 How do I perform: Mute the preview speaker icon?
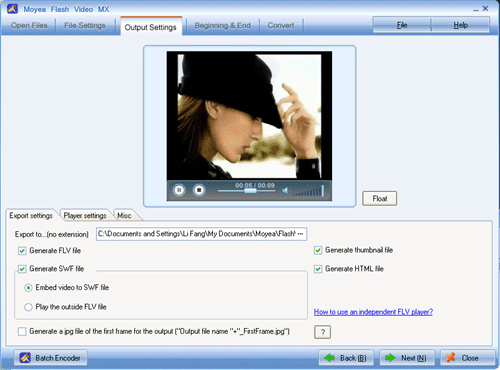286,191
